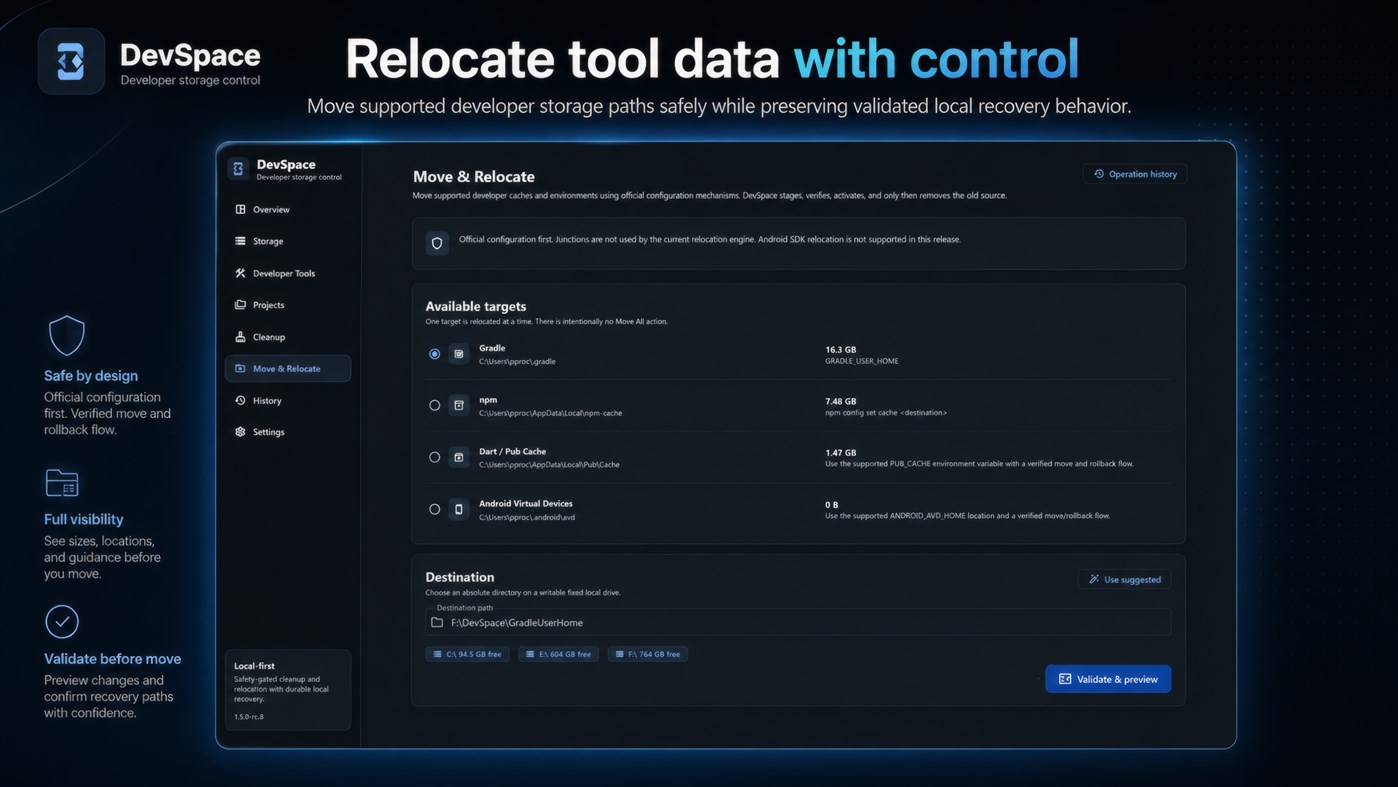Click the Gradle size value 16.3 GB

(x=841, y=349)
